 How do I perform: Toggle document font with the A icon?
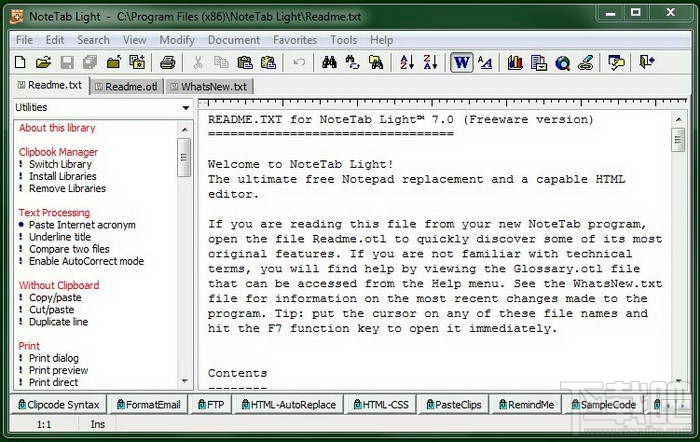point(485,62)
